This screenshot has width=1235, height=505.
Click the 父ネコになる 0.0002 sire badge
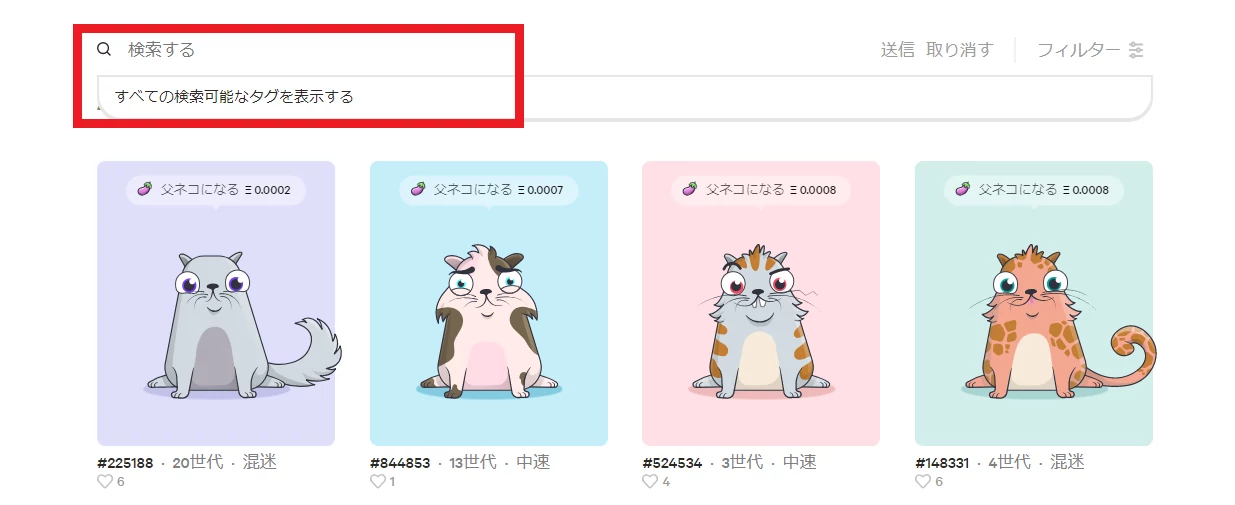pos(216,190)
